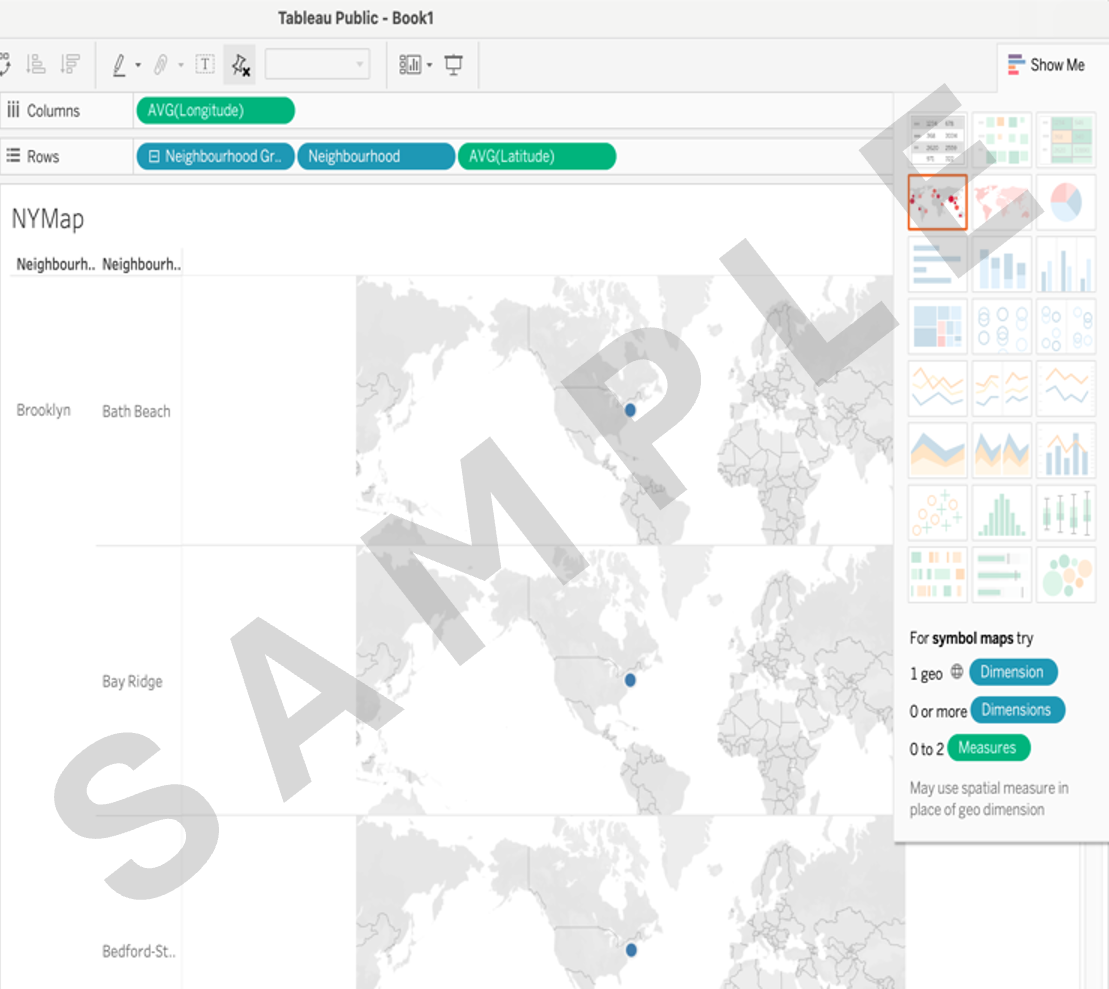Toggle the Show Me panel
The image size is (1109, 989).
[1046, 65]
